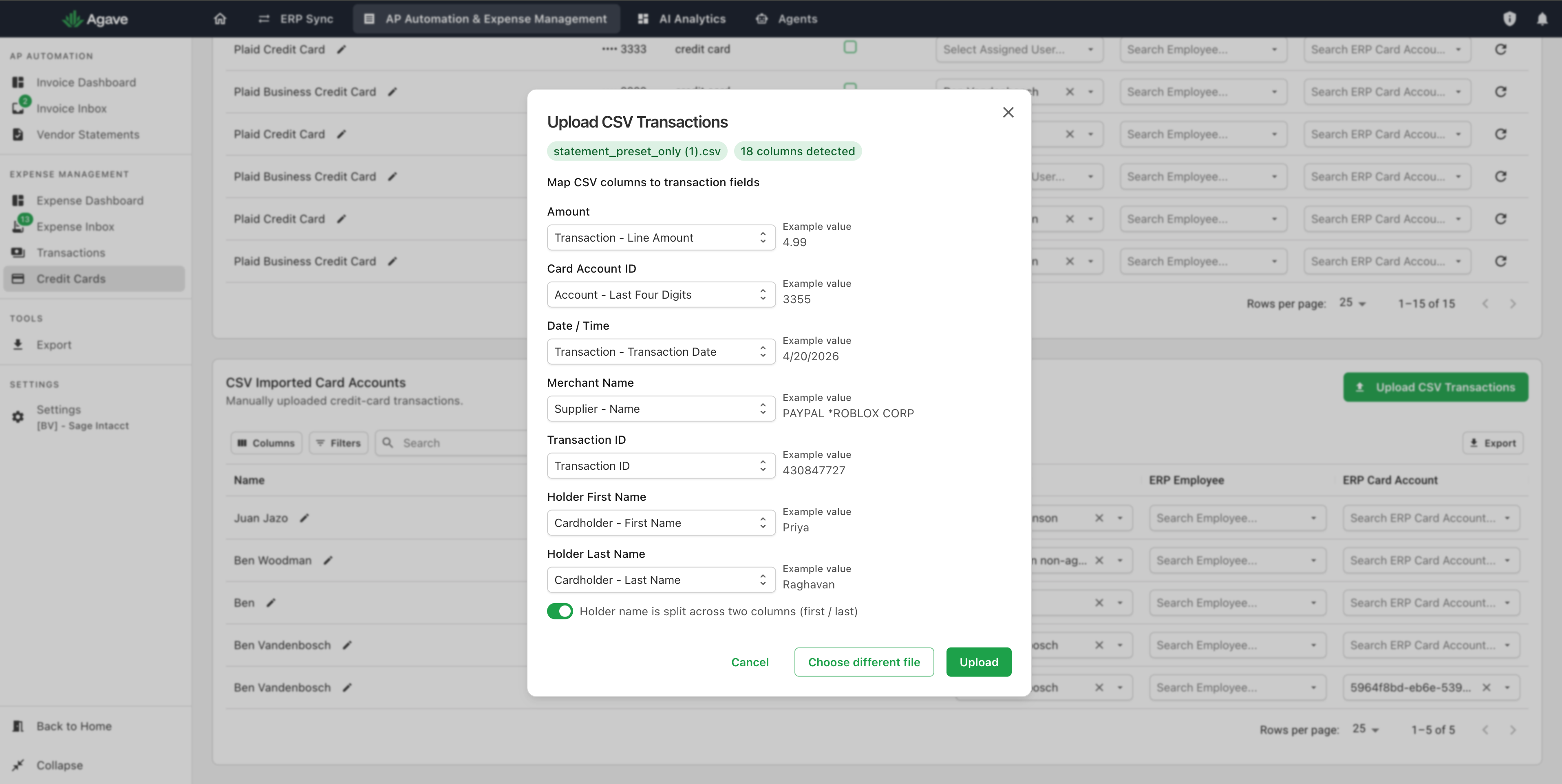Screen dimensions: 1562x784
Task: Toggle holder name split across two columns
Action: [560, 611]
